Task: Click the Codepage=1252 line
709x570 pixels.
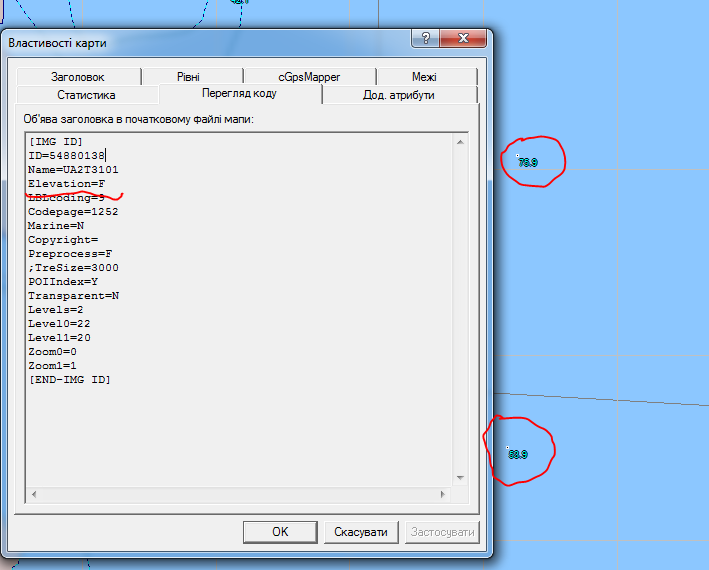Action: [x=73, y=212]
